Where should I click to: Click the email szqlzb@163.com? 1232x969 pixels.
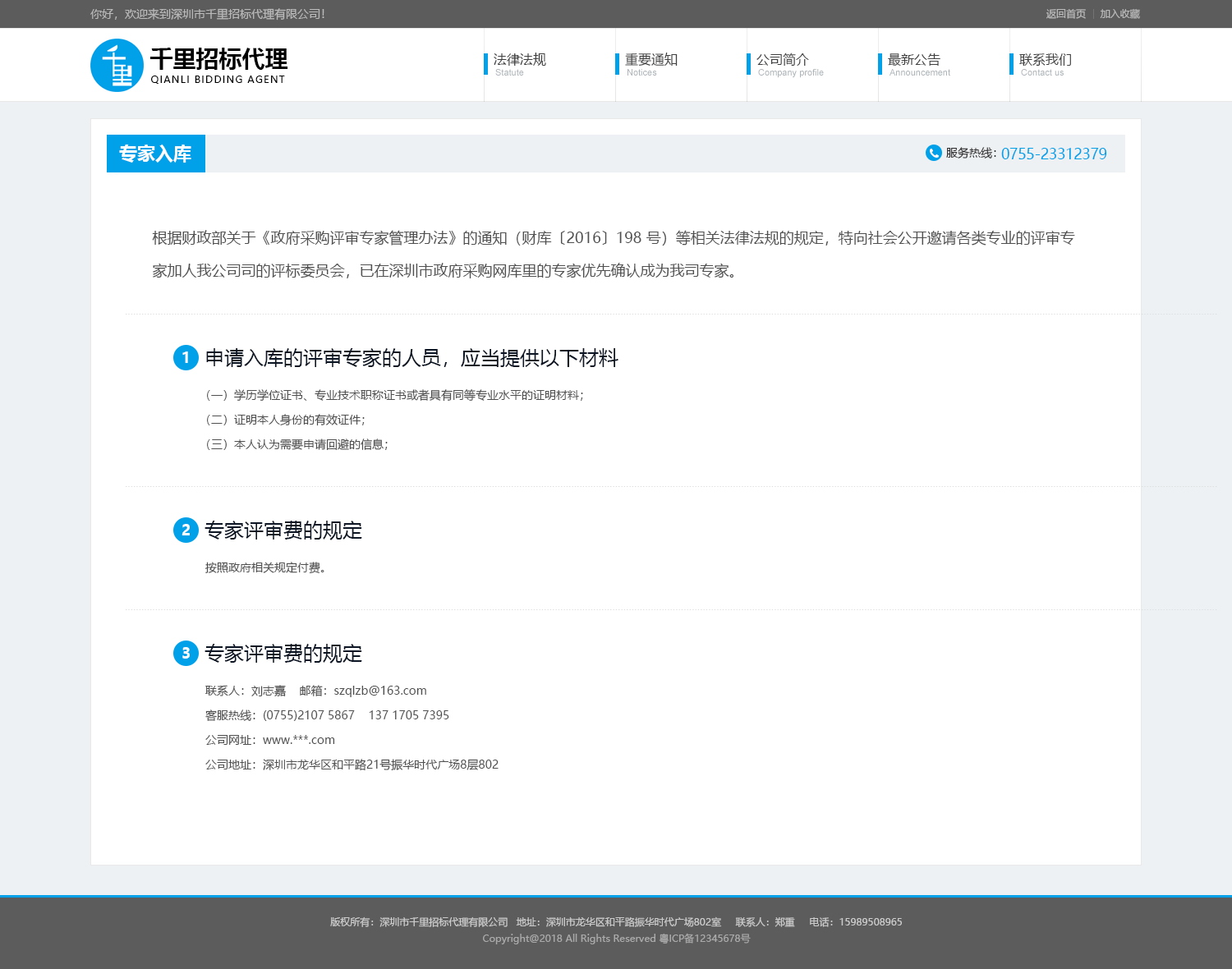pyautogui.click(x=379, y=690)
